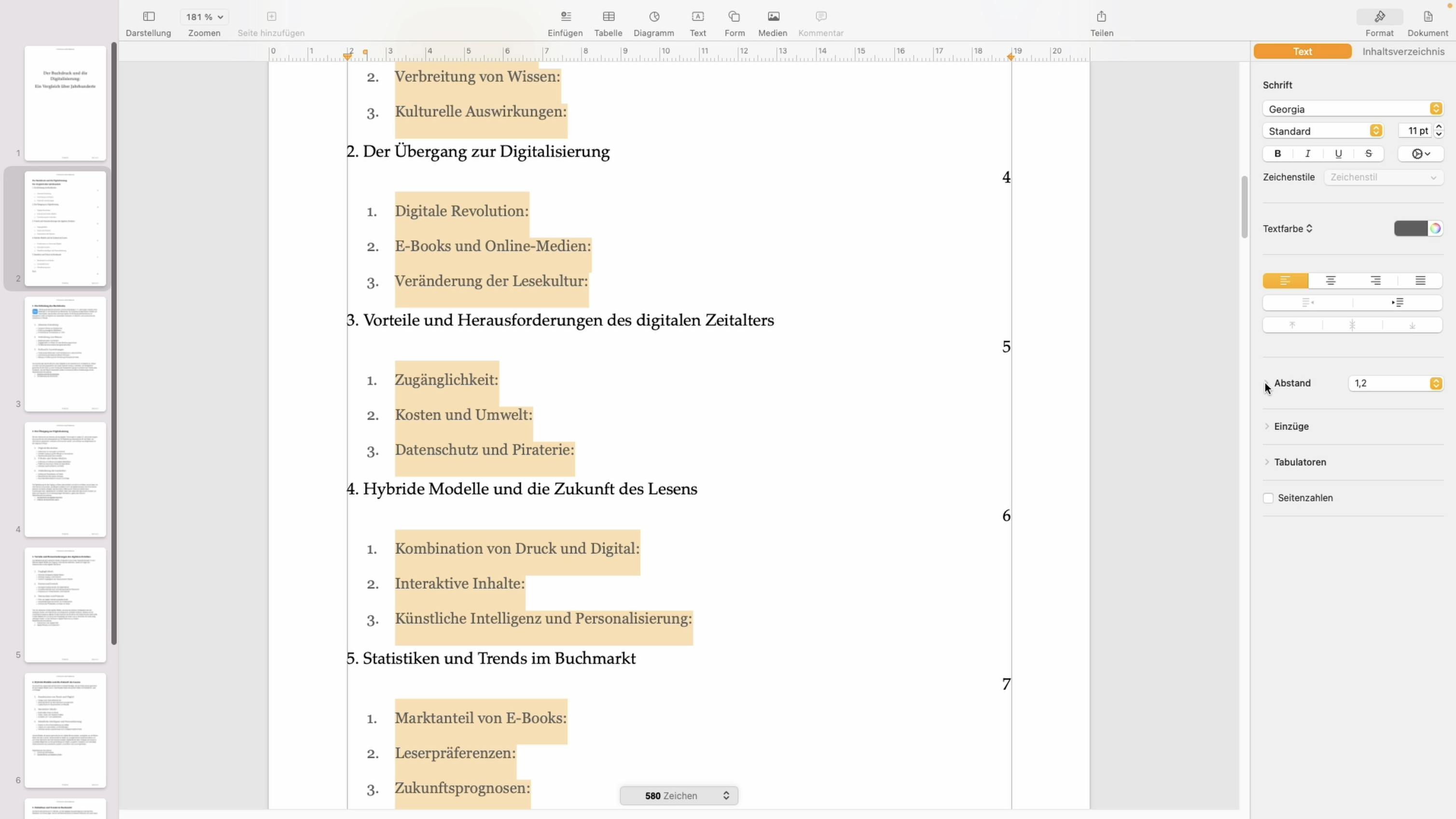
Task: Open Dokument settings panel
Action: pos(1427,17)
